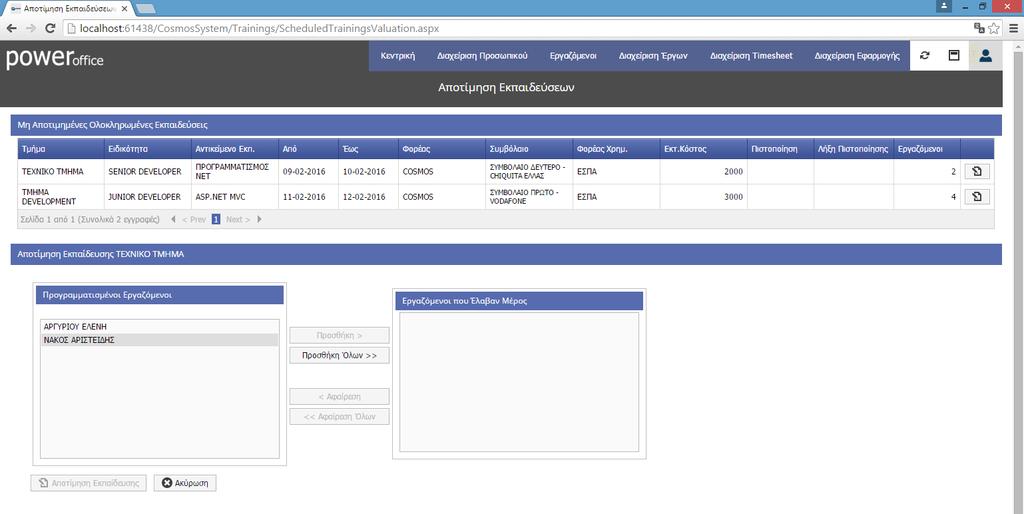Open Διαχείριση Timesheet menu

coord(751,56)
